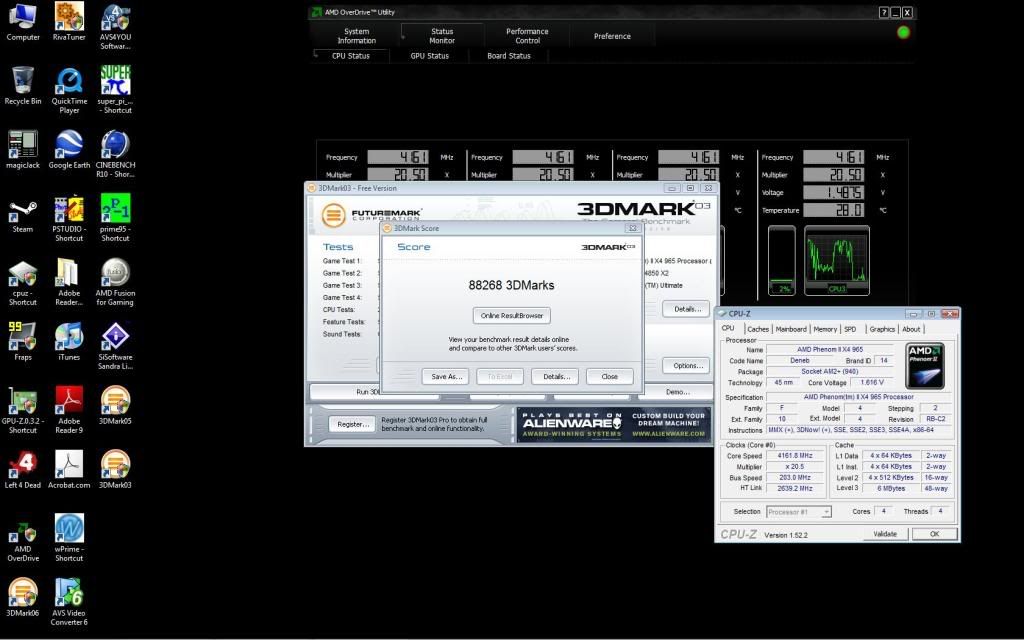This screenshot has height=640, width=1024.
Task: Click the AMD OverDrive help question-mark button
Action: [884, 12]
